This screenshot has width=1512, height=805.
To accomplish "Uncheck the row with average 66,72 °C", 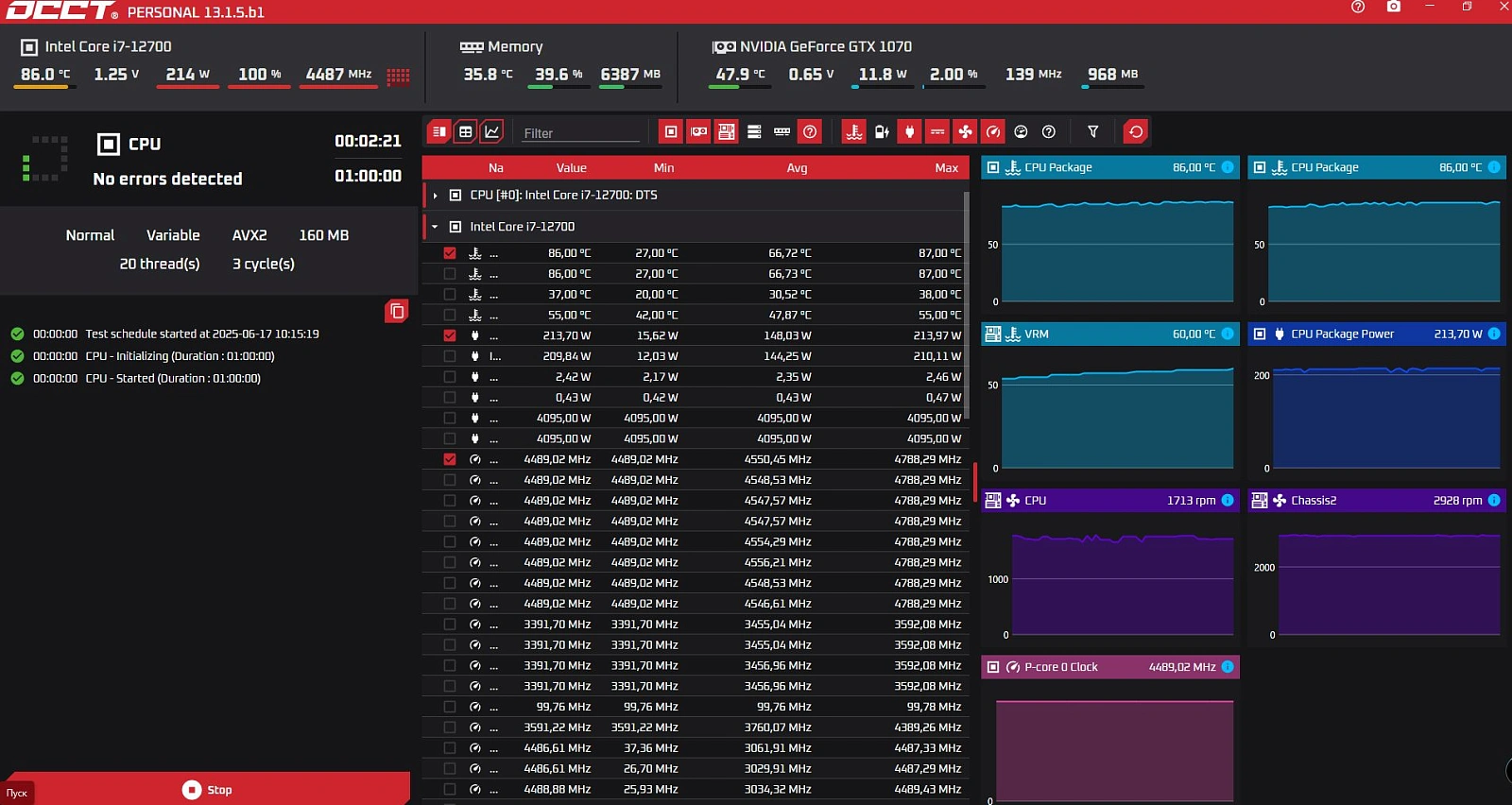I will [450, 253].
